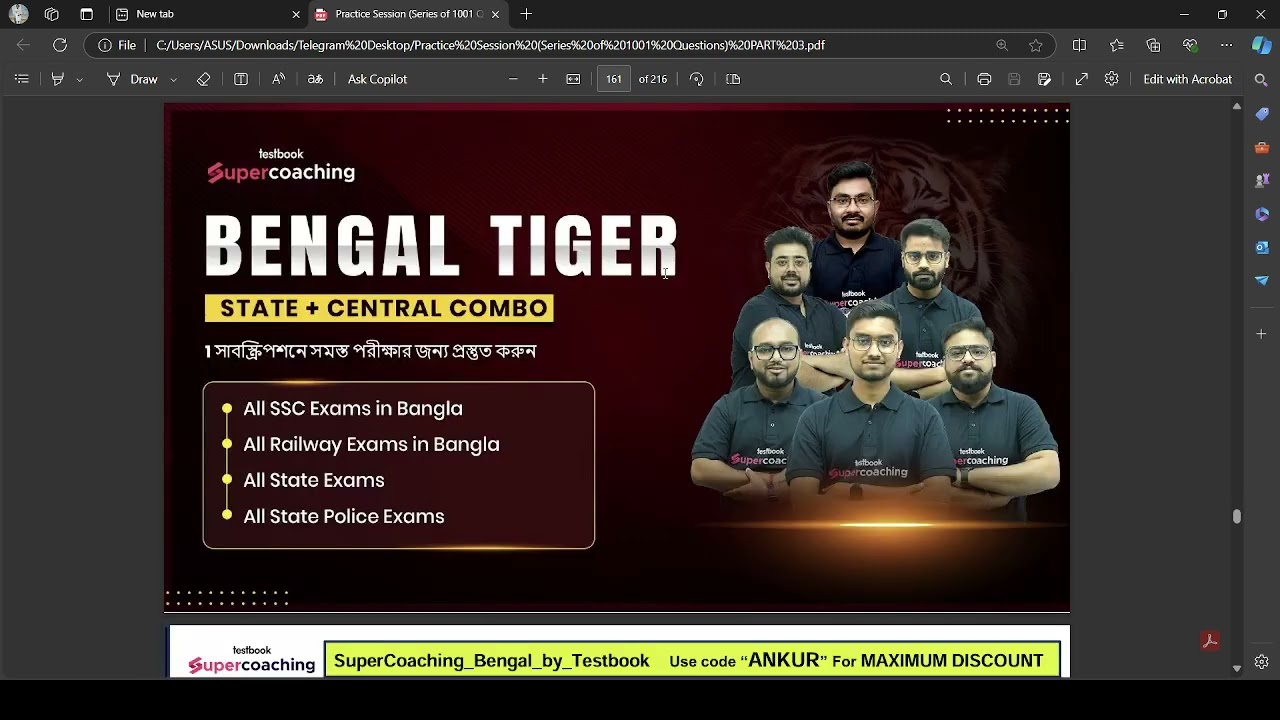
Task: Toggle Fit to width view
Action: pyautogui.click(x=573, y=79)
